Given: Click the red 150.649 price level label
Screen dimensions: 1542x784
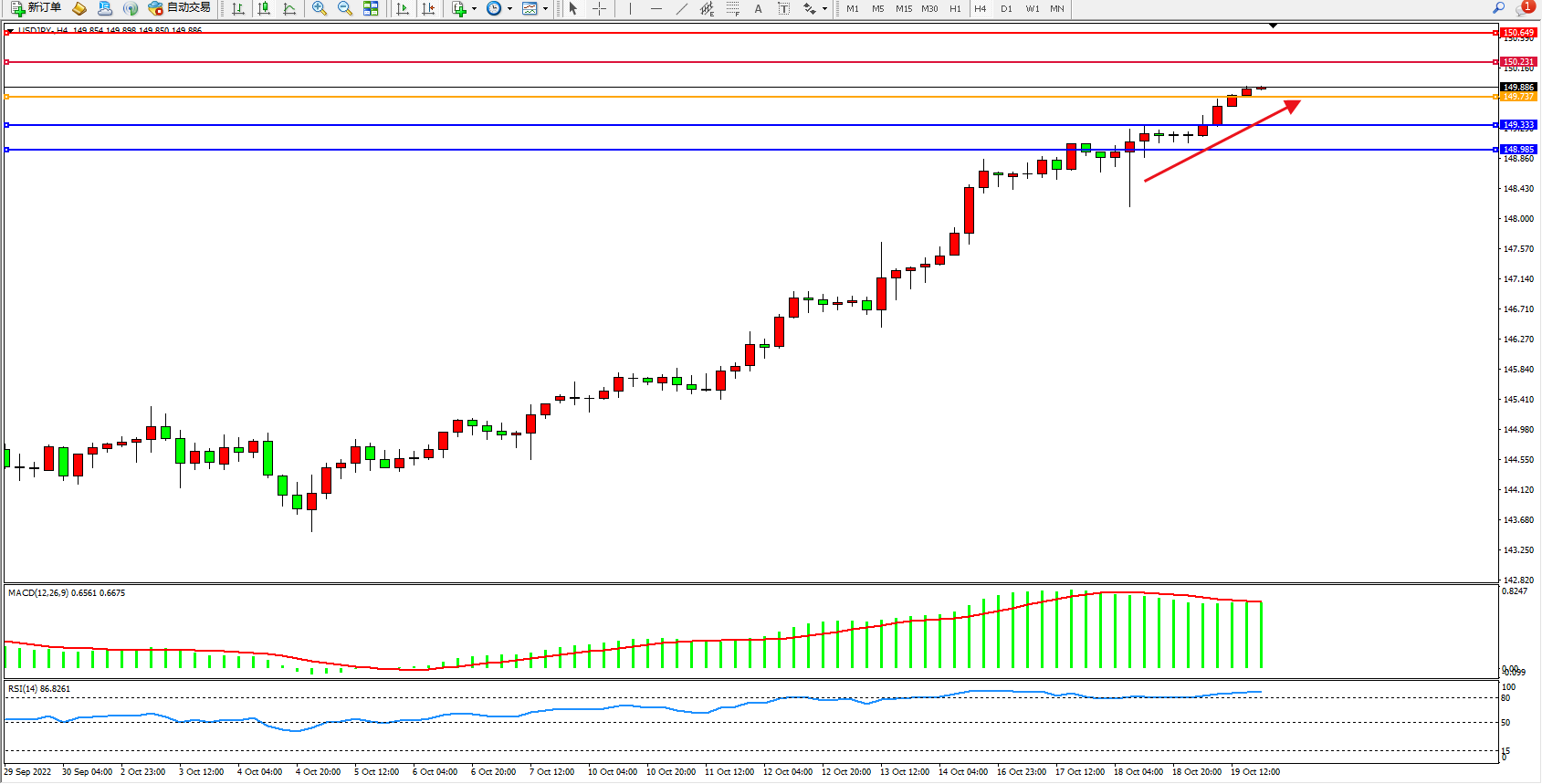Looking at the screenshot, I should [x=1518, y=33].
